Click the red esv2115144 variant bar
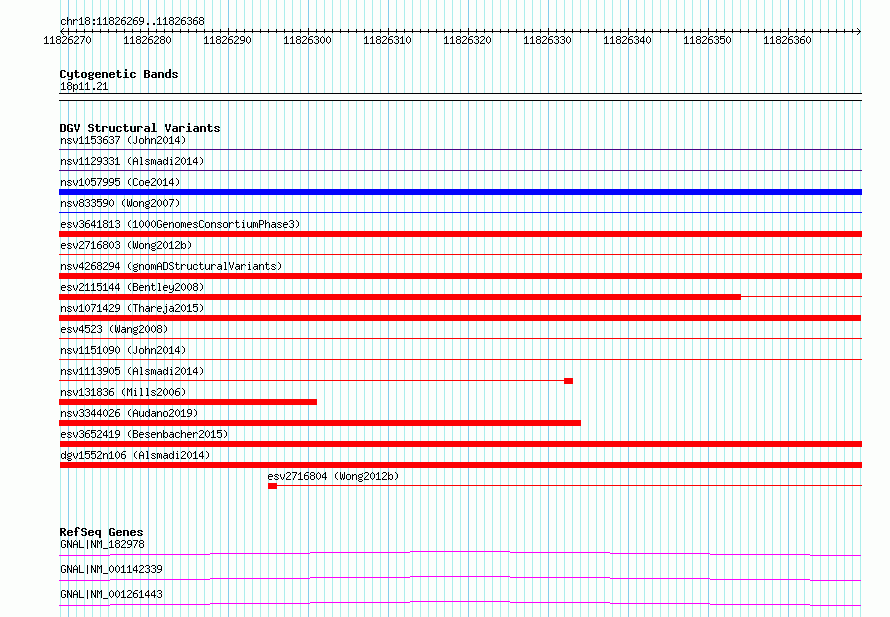Image resolution: width=890 pixels, height=617 pixels. pos(400,297)
